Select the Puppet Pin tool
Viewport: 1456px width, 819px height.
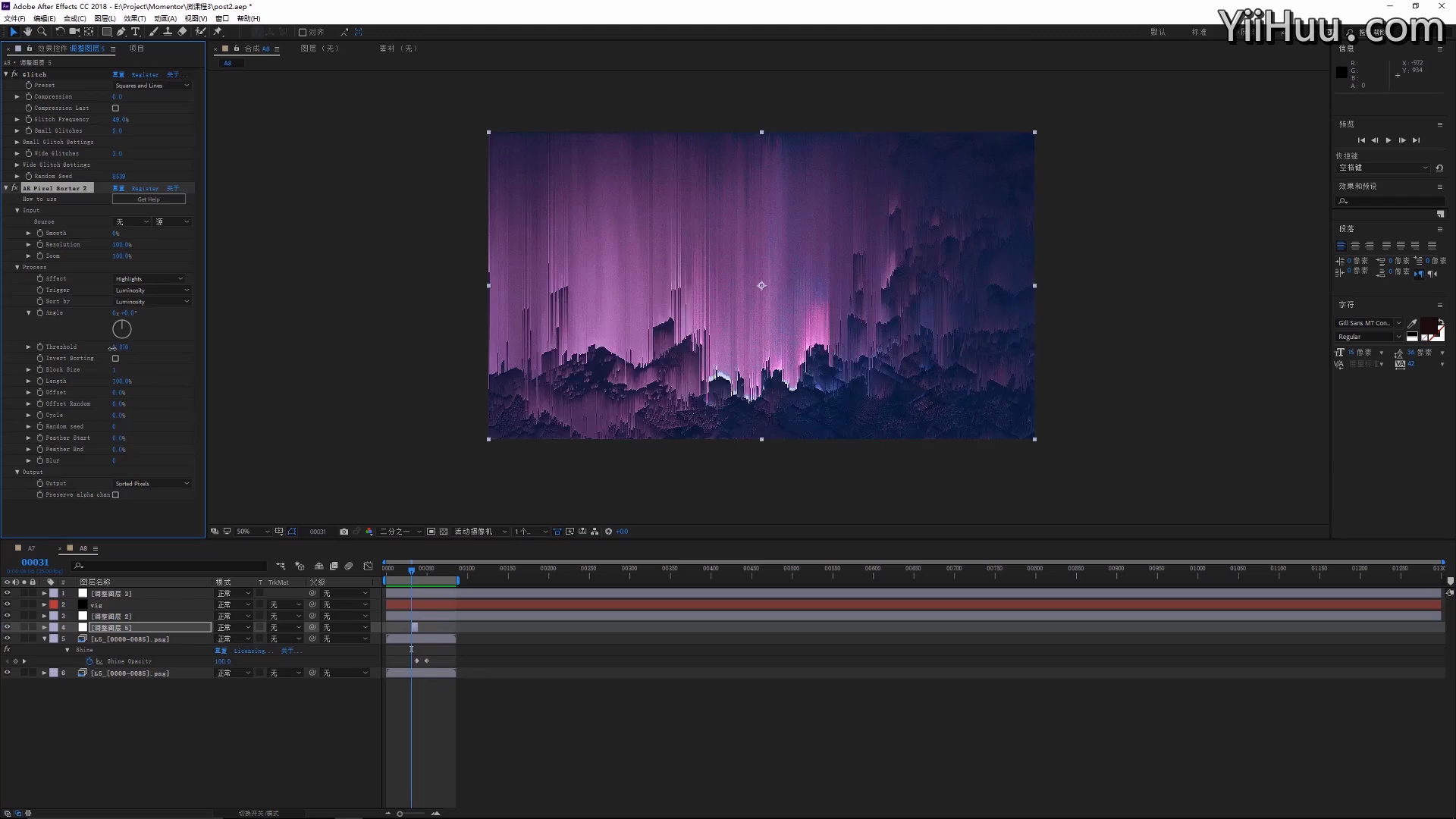(x=218, y=32)
